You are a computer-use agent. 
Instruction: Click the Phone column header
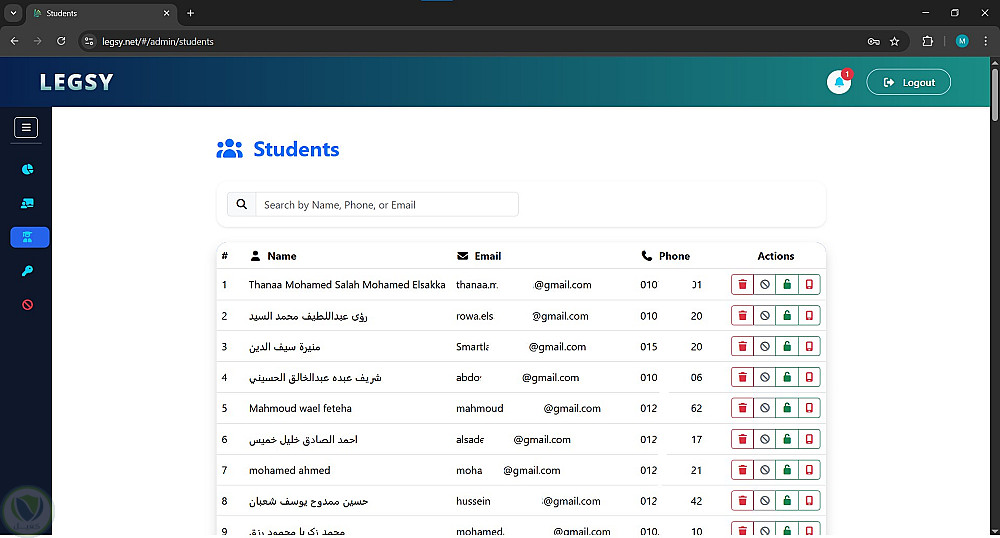click(665, 256)
